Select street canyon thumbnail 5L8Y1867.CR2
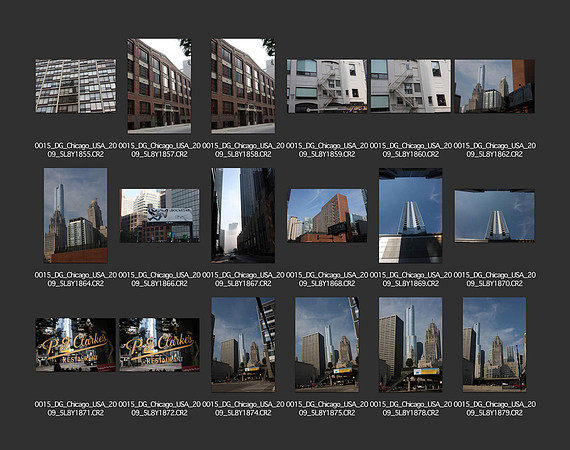This screenshot has height=450, width=570. point(243,216)
